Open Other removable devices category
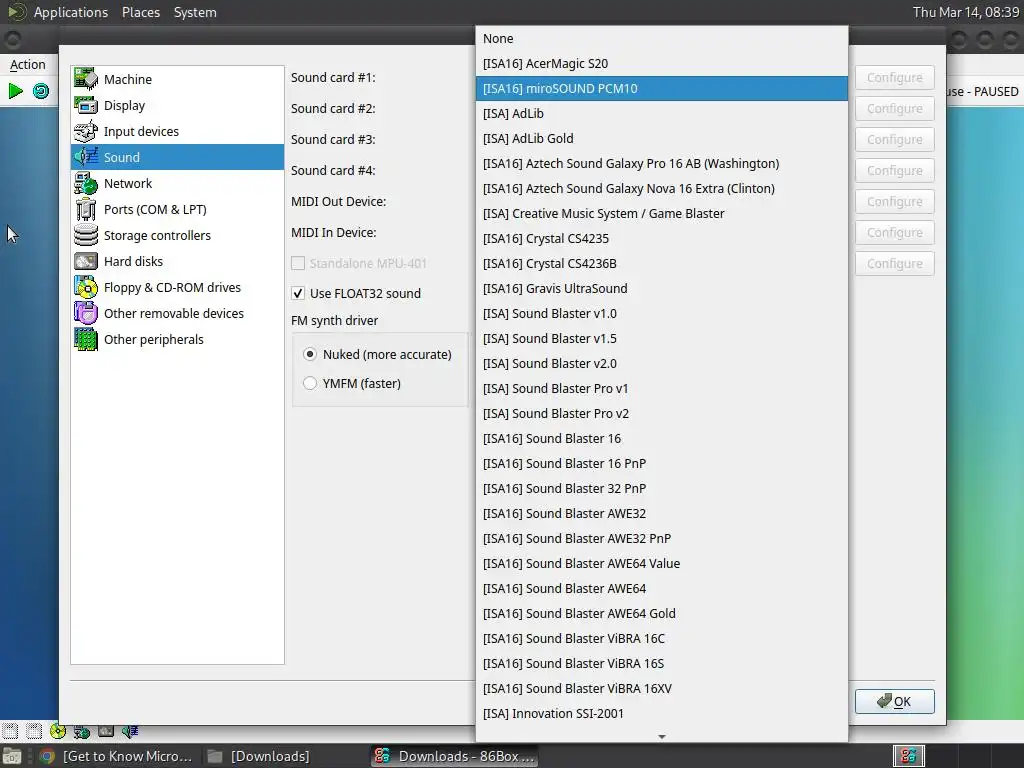 click(177, 313)
